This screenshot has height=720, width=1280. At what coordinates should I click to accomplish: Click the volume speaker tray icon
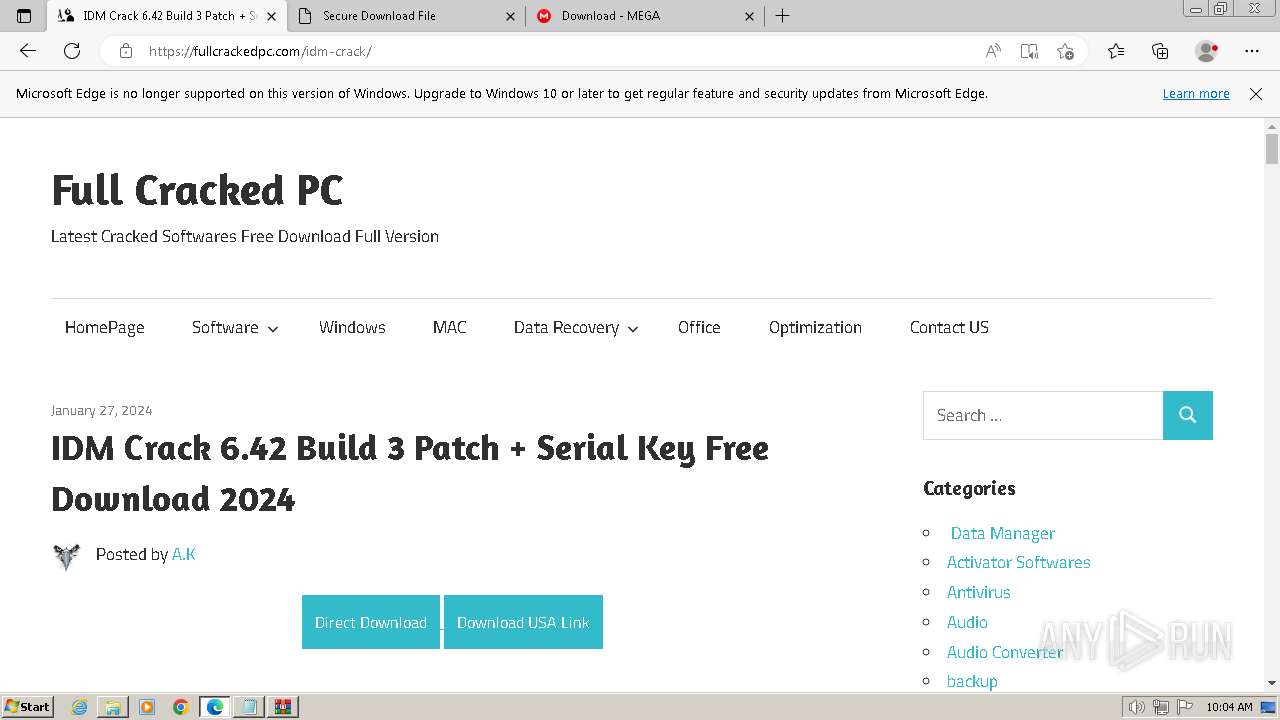[1137, 707]
